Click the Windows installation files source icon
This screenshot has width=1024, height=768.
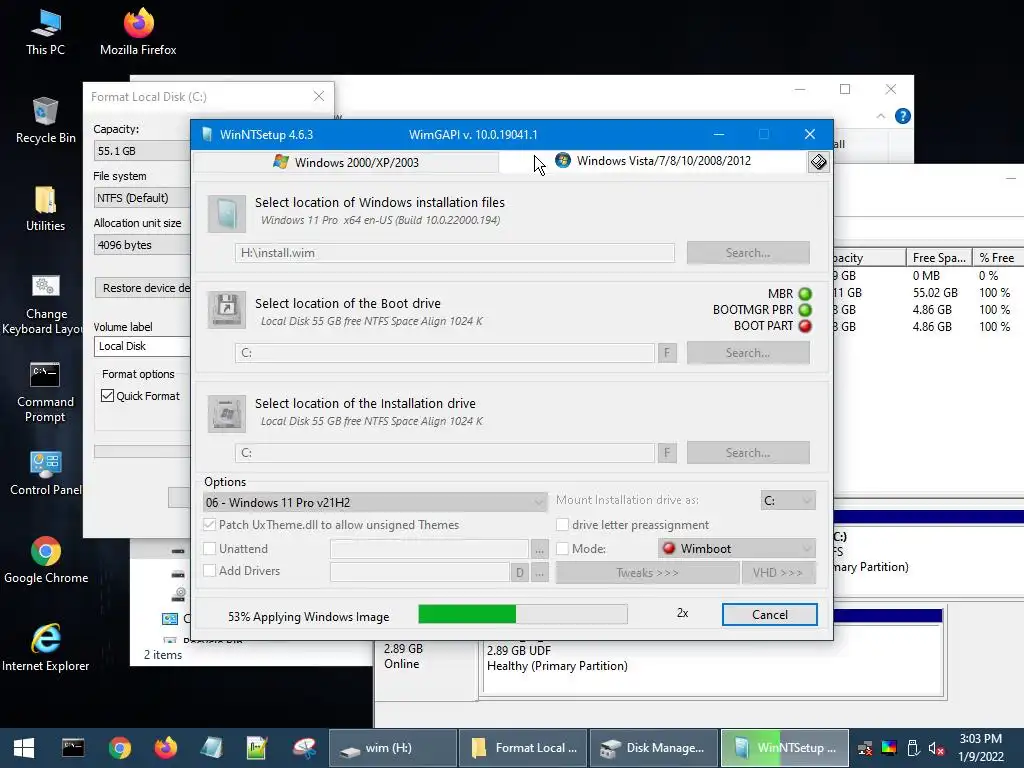coord(227,214)
